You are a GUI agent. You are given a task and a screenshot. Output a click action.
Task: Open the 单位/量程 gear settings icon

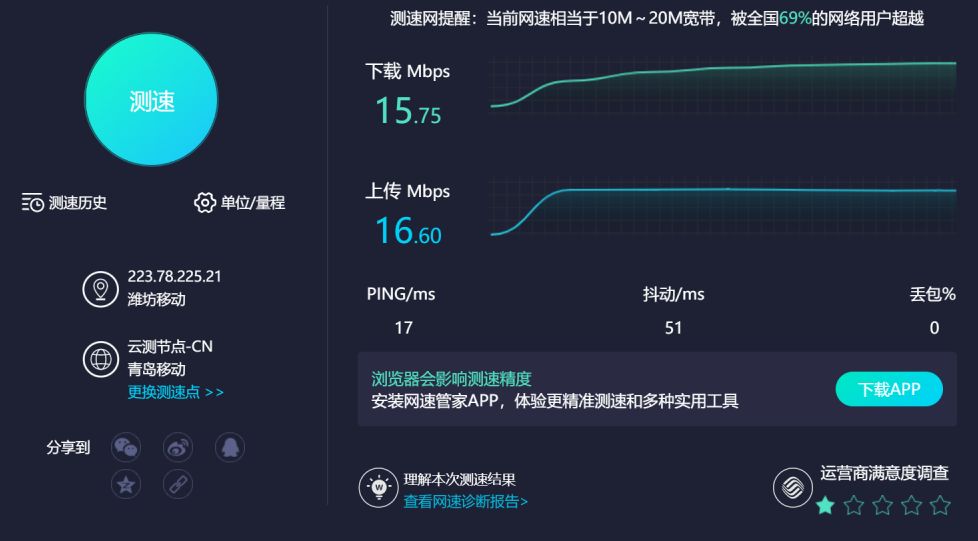[205, 202]
